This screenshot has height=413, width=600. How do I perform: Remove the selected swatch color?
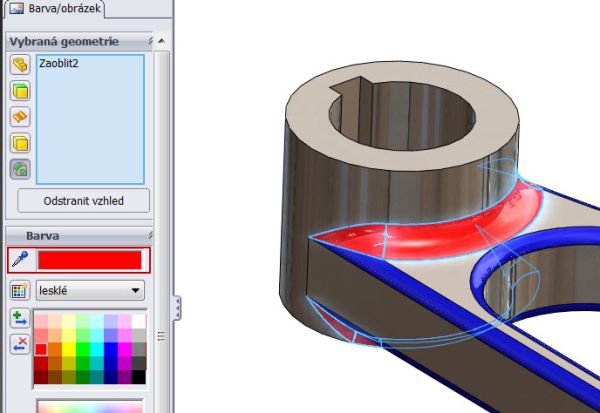point(20,344)
